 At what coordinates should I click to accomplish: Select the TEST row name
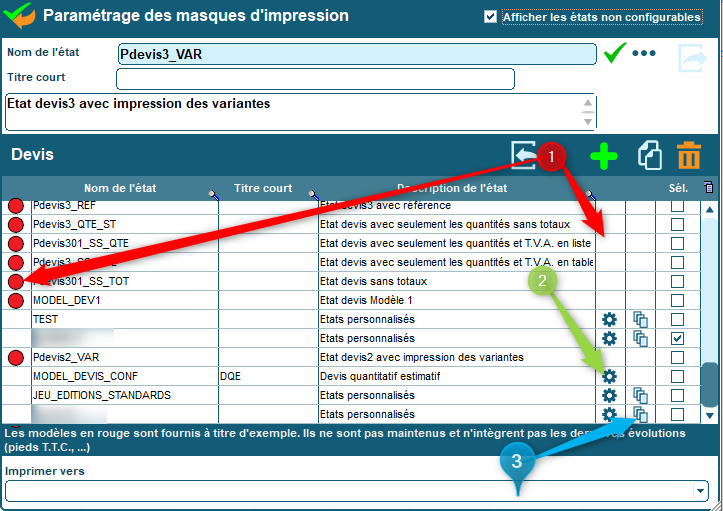tap(46, 319)
